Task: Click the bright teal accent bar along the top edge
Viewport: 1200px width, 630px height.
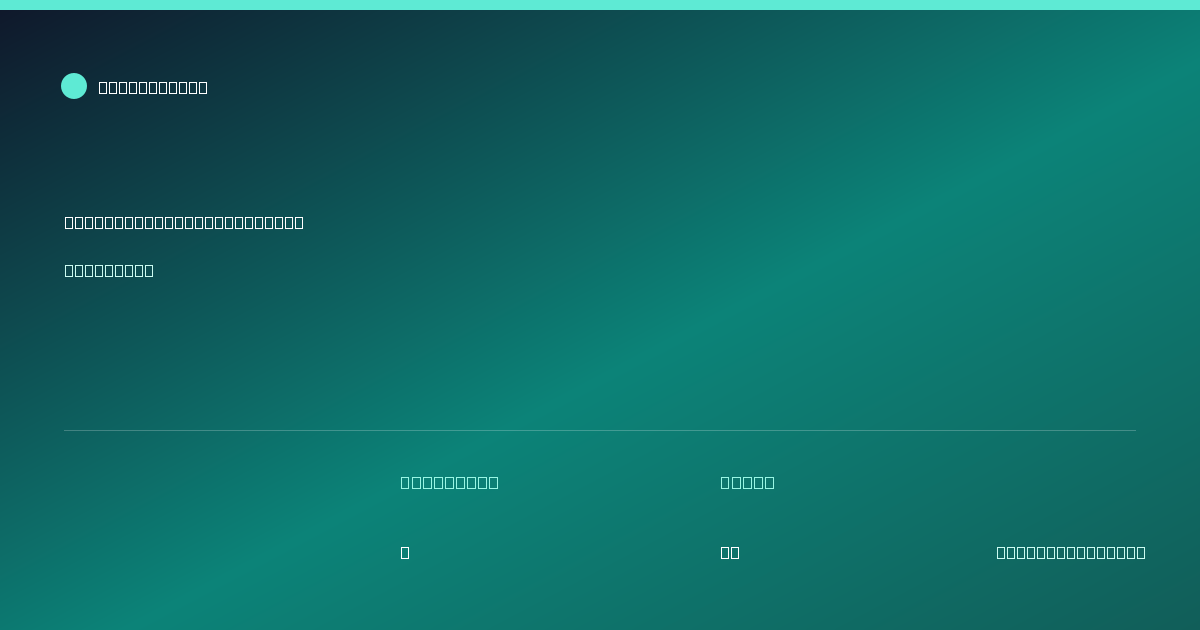Action: click(x=600, y=5)
